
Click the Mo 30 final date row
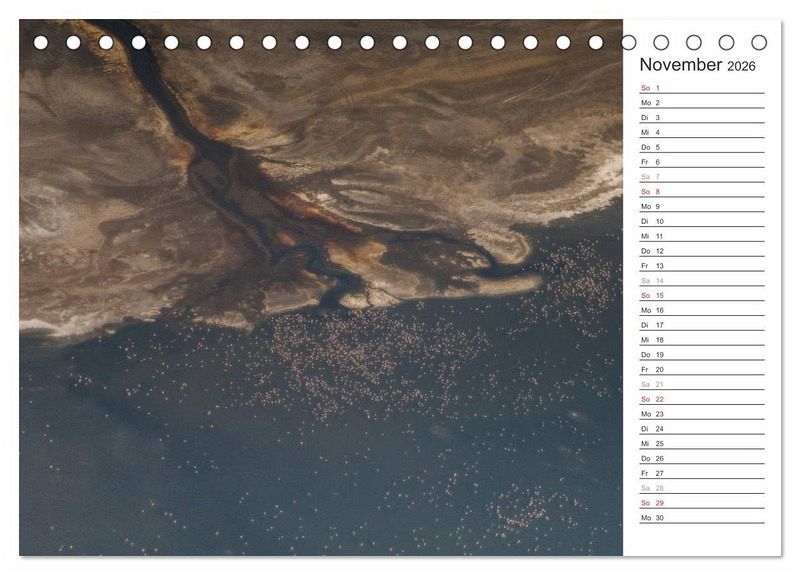(701, 518)
